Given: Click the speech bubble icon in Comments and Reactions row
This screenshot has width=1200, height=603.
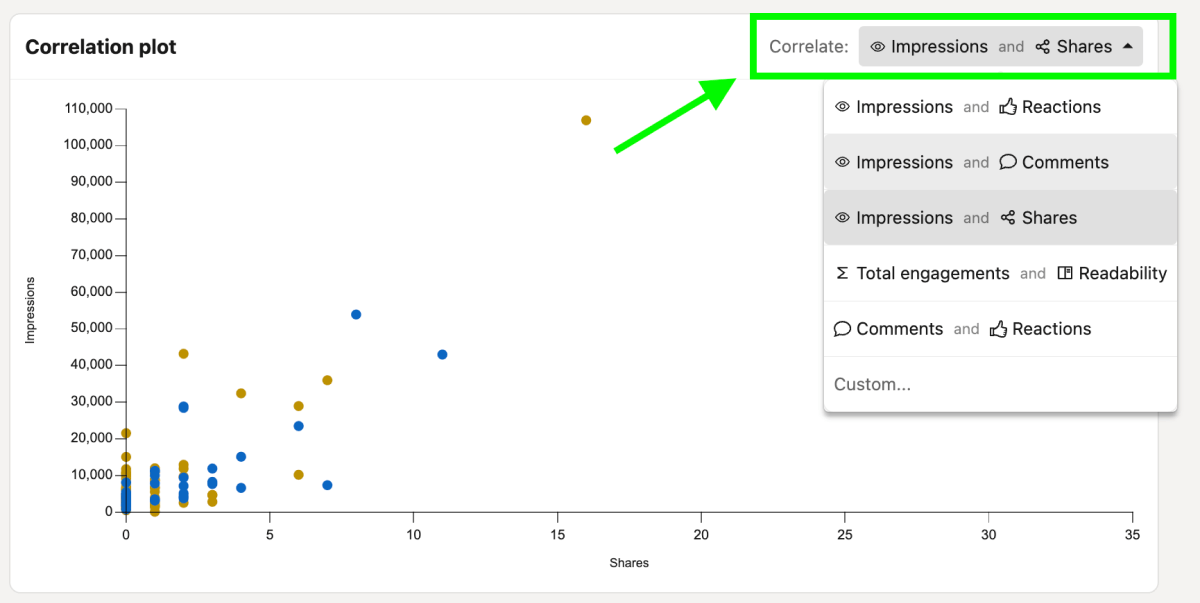Looking at the screenshot, I should pos(843,328).
